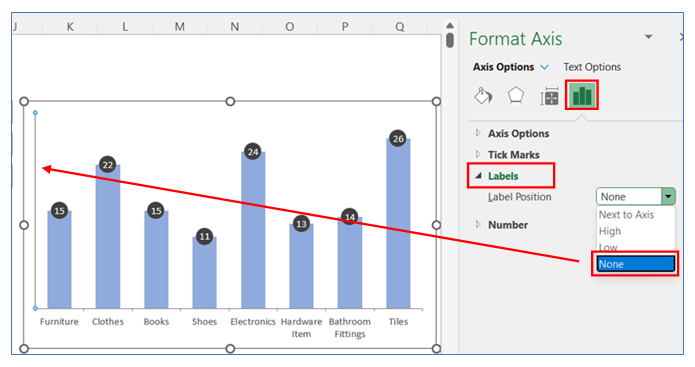This screenshot has height=367, width=695.
Task: Select column O header
Action: 289,27
